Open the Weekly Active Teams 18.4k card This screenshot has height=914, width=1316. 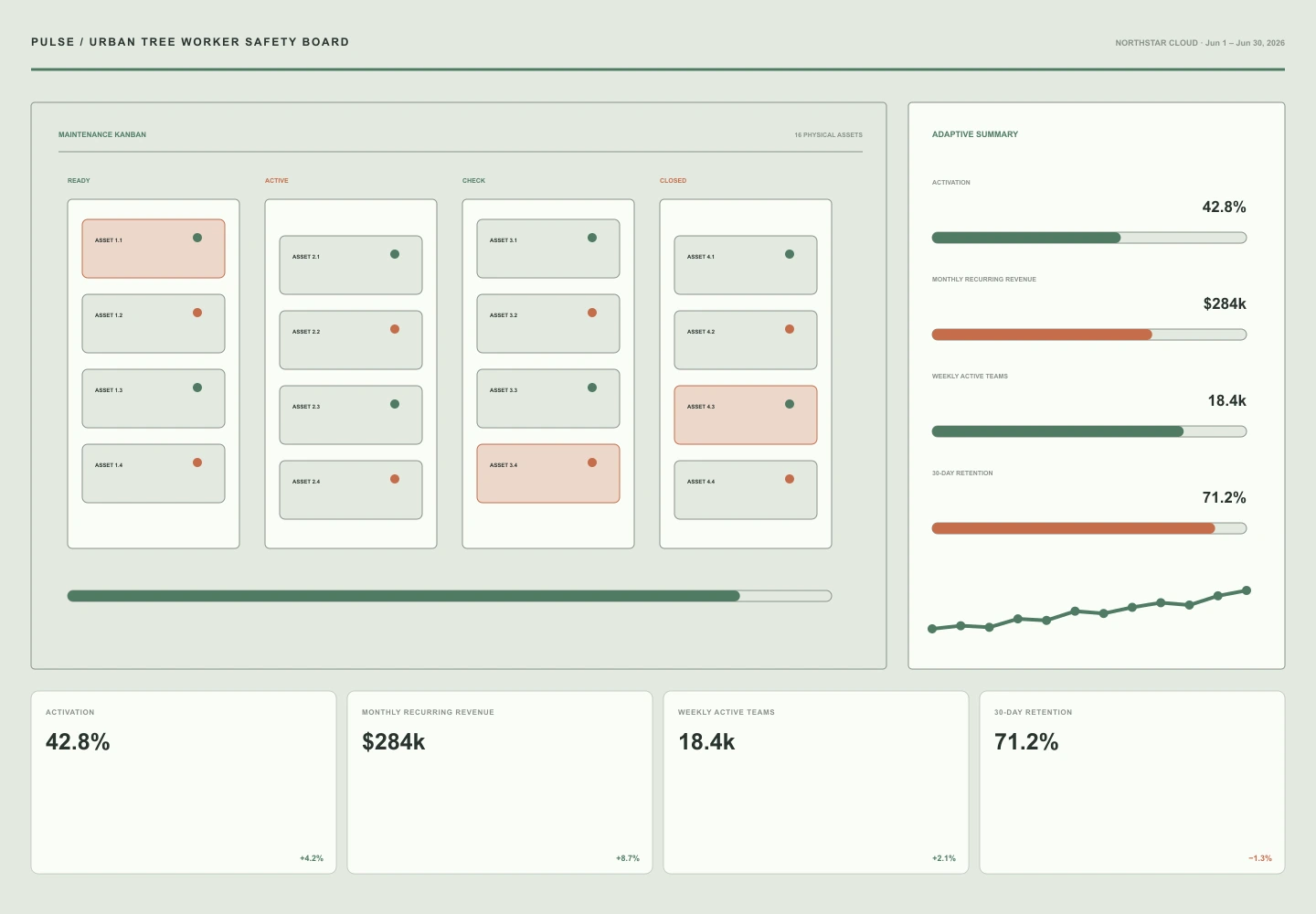coord(816,782)
